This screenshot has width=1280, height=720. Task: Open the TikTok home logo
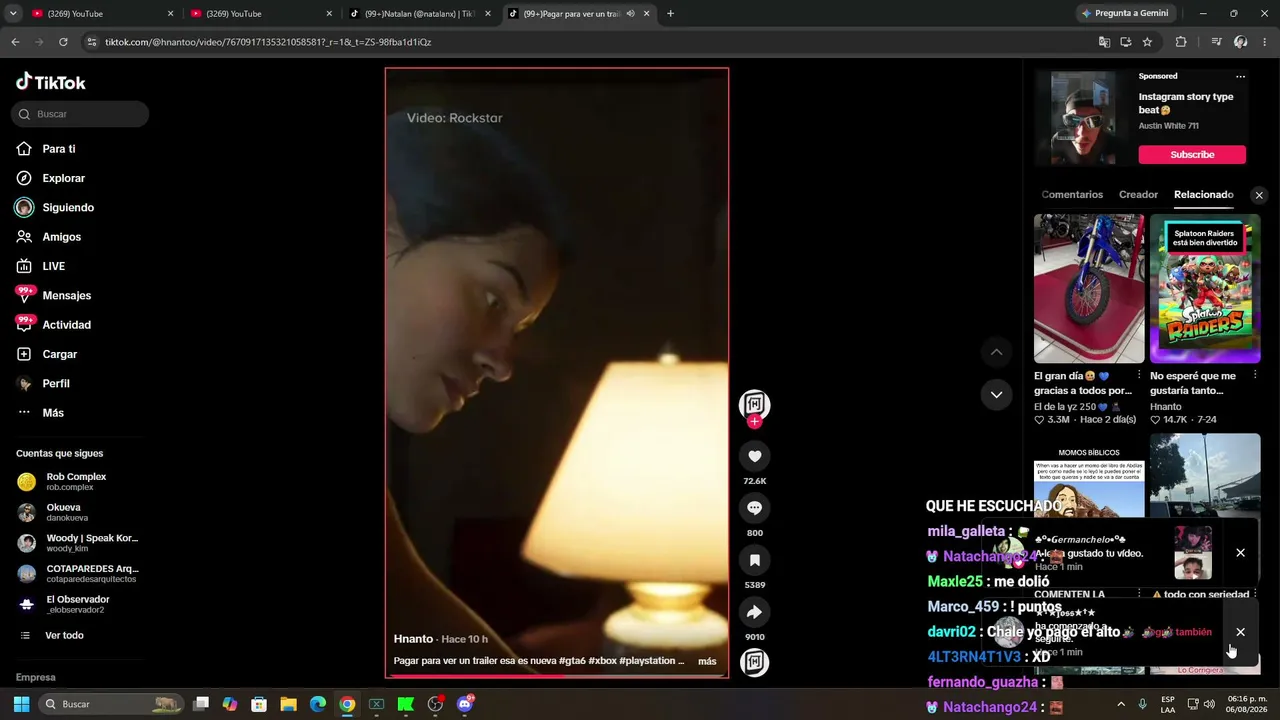click(x=51, y=82)
